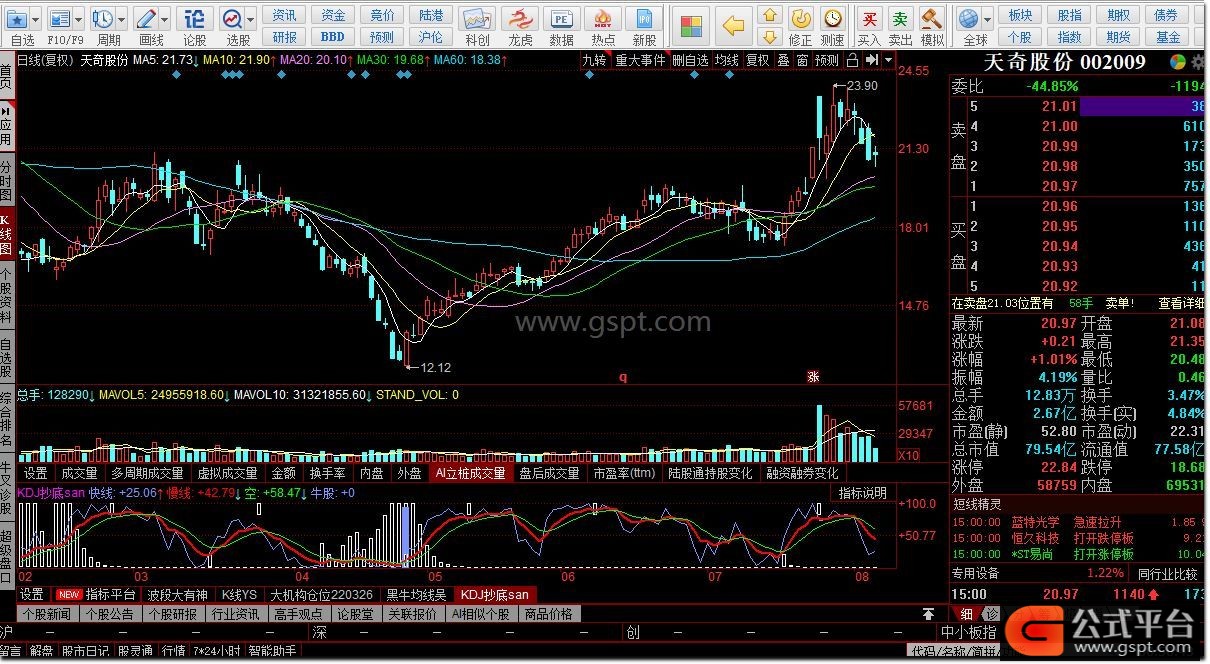Image resolution: width=1210 pixels, height=664 pixels.
Task: Click the 资讯 news toolbar button
Action: 285,15
